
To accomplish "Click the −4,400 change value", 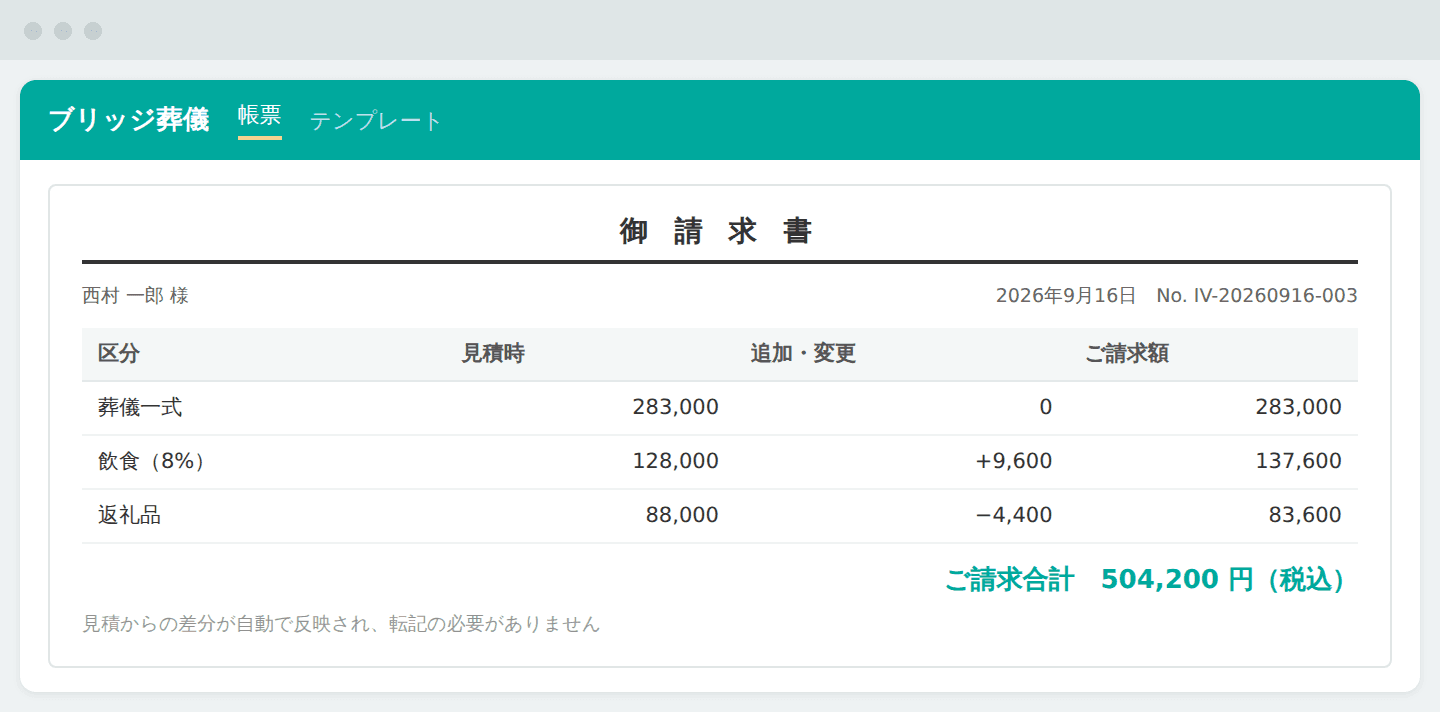I will [1014, 515].
